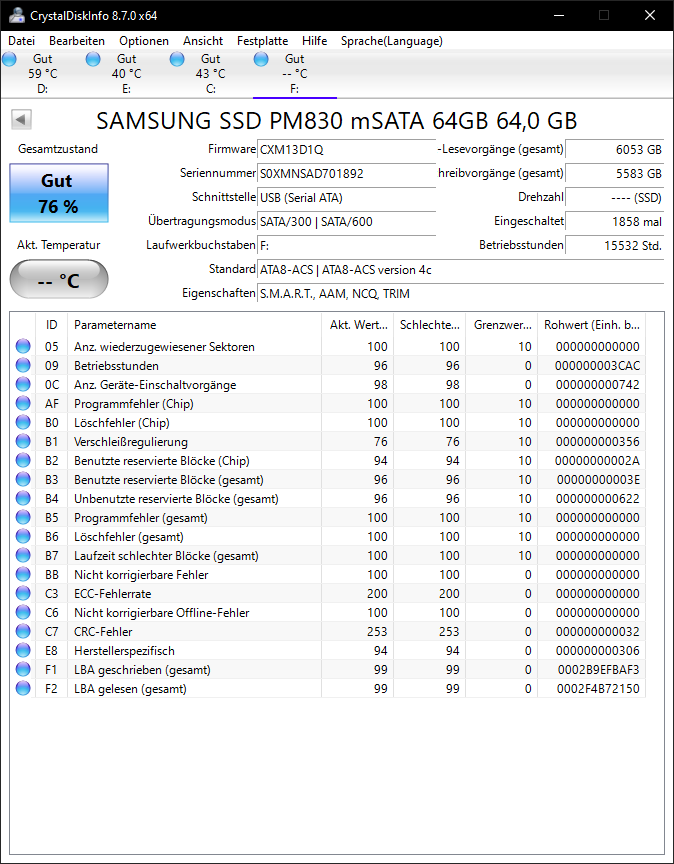Click the previous disk arrow button
This screenshot has width=674, height=864.
pyautogui.click(x=21, y=119)
